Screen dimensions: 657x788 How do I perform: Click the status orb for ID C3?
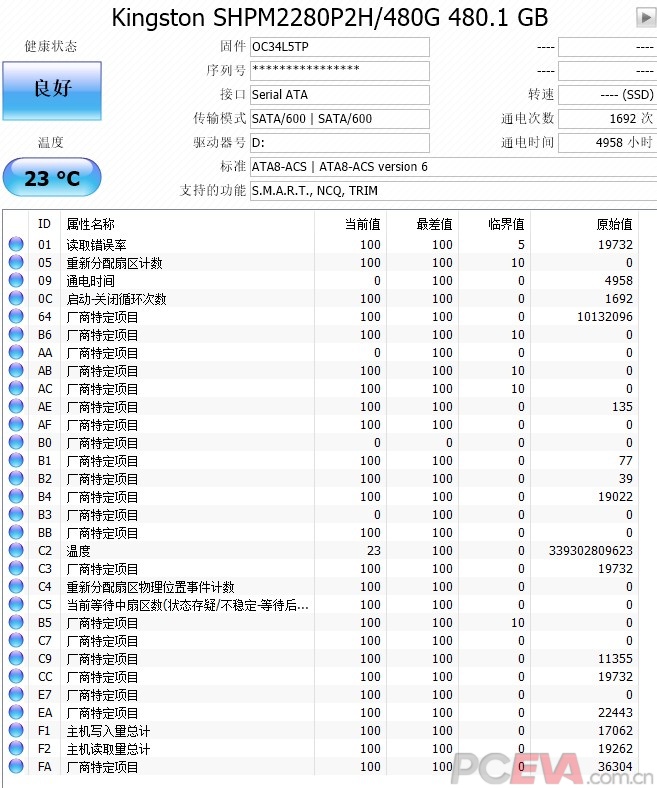(x=16, y=568)
